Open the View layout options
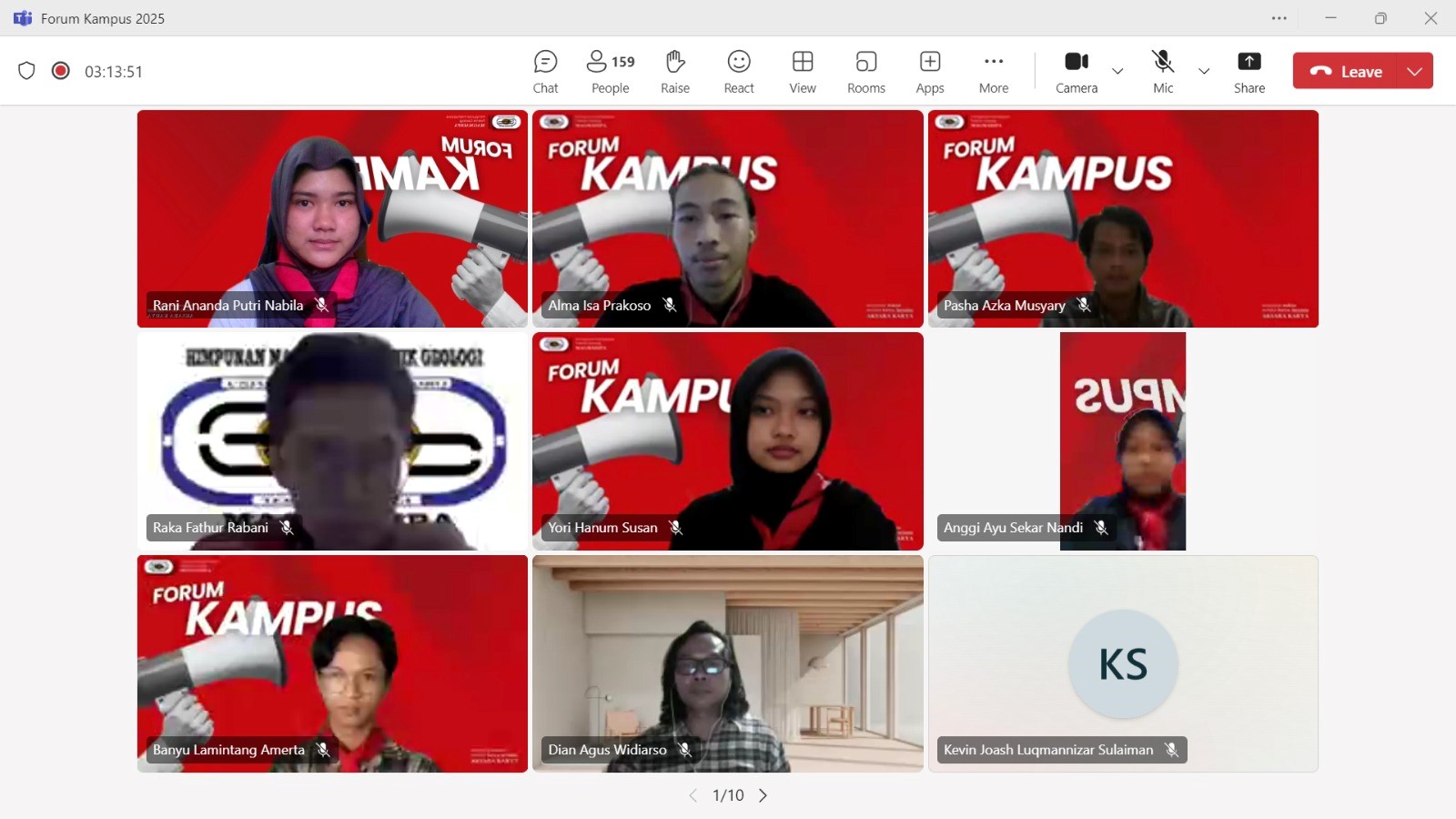Screen dimensions: 1456x819 (803, 72)
